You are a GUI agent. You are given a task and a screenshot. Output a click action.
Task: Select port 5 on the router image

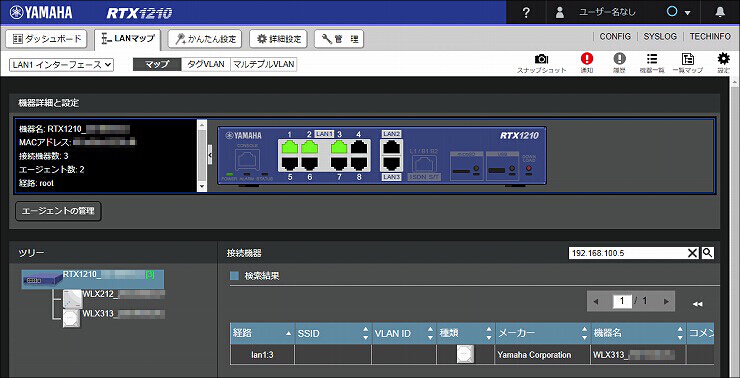(290, 163)
